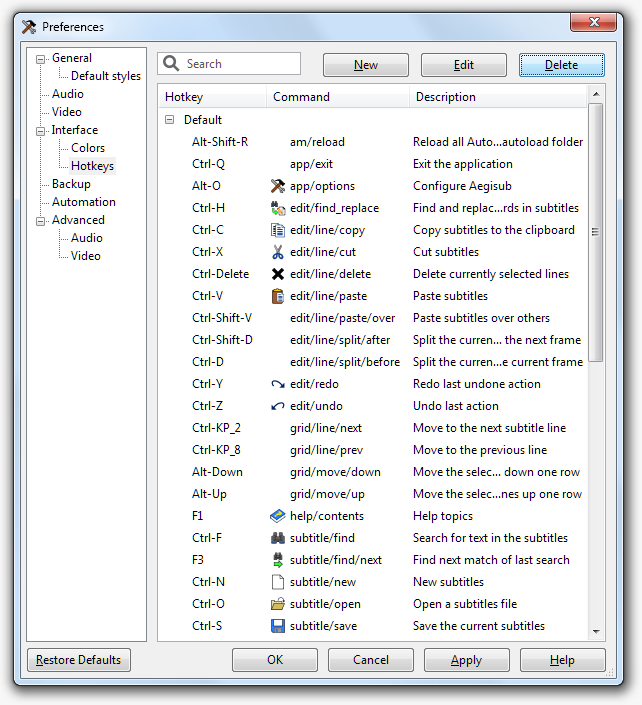Click the scissors icon for edit/line/cut
Image resolution: width=642 pixels, height=705 pixels.
click(278, 252)
